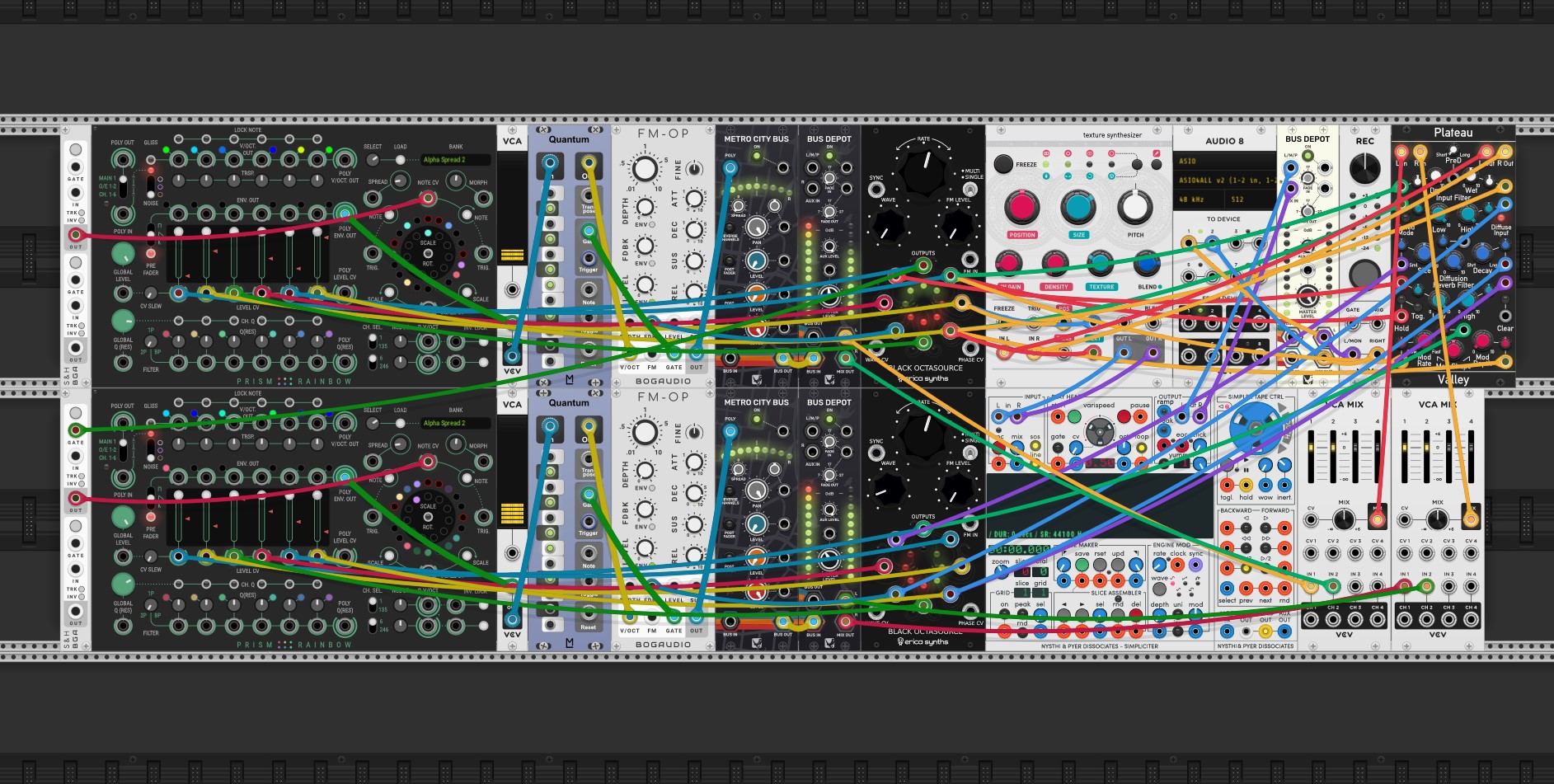
Task: Click the FM input jack on upper FM-OP
Action: pyautogui.click(x=652, y=353)
